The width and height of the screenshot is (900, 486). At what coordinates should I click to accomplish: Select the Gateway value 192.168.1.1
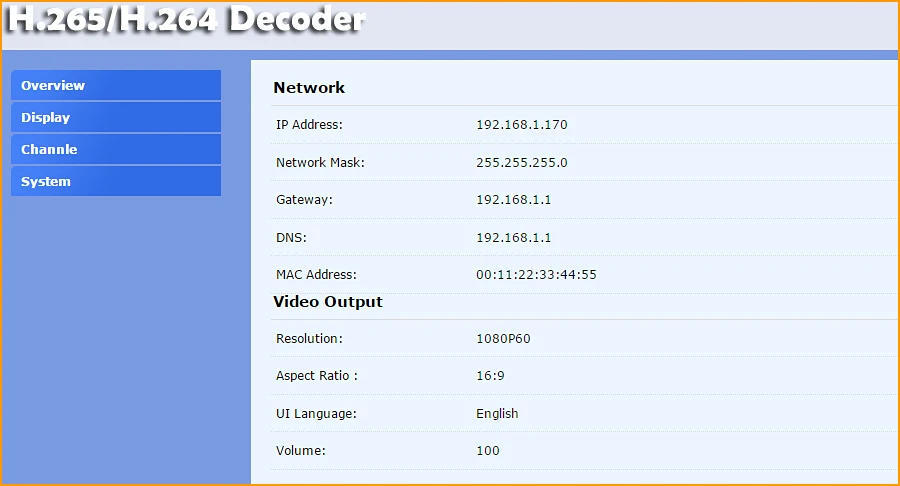[513, 200]
